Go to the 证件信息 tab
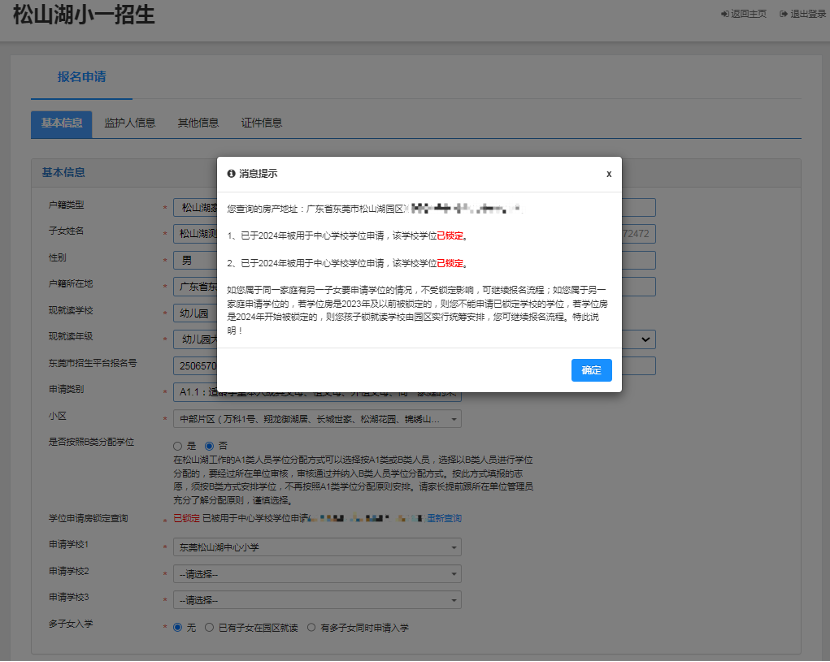The width and height of the screenshot is (830, 662). click(x=261, y=123)
